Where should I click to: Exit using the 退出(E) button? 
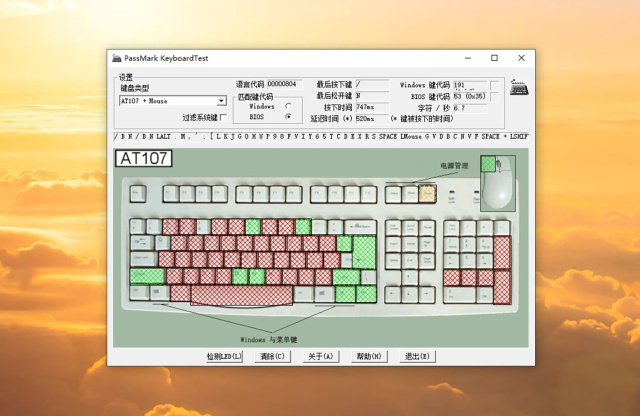417,356
